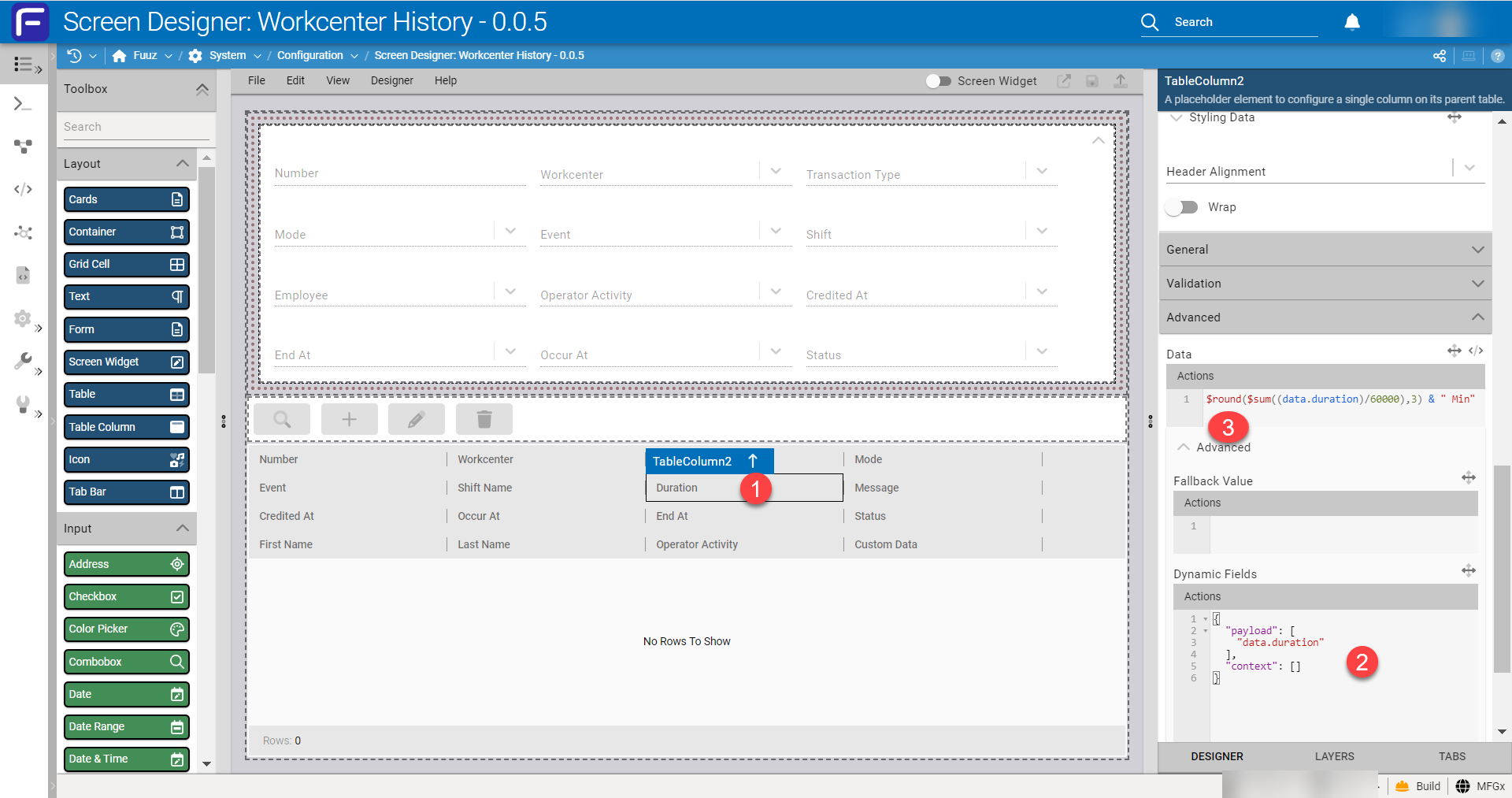Click the Data expand arrows icon
The image size is (1512, 798).
coord(1455,351)
